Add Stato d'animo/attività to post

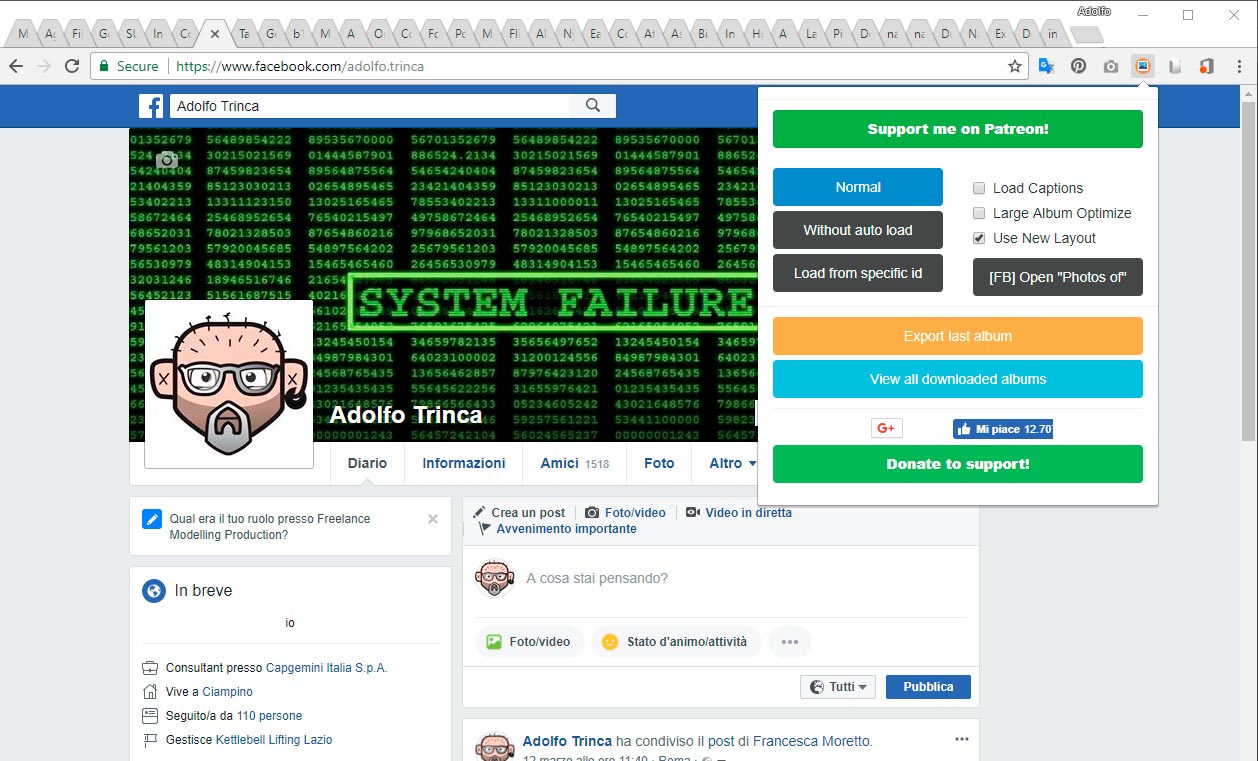tap(676, 642)
